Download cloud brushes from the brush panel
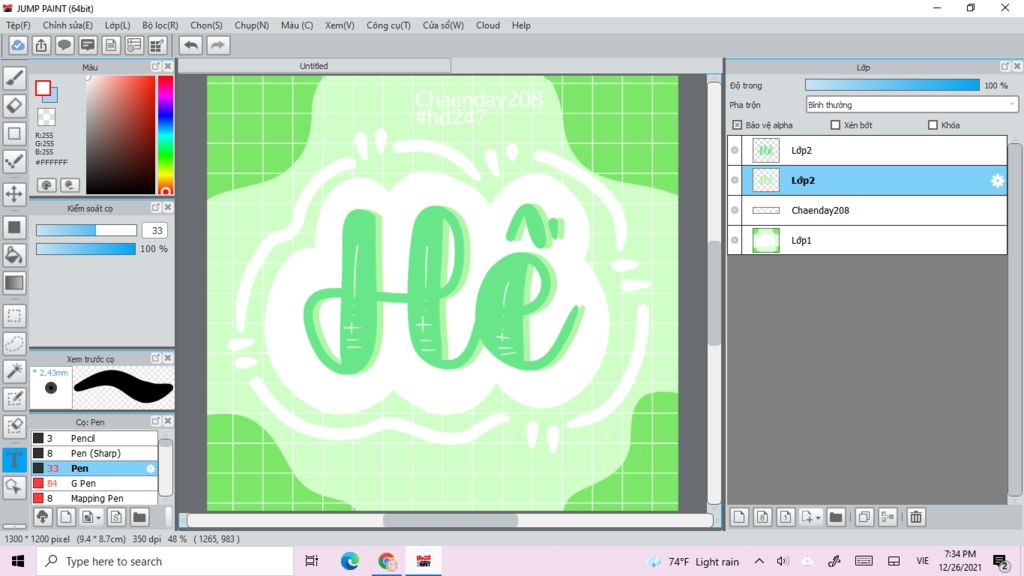 [x=42, y=517]
